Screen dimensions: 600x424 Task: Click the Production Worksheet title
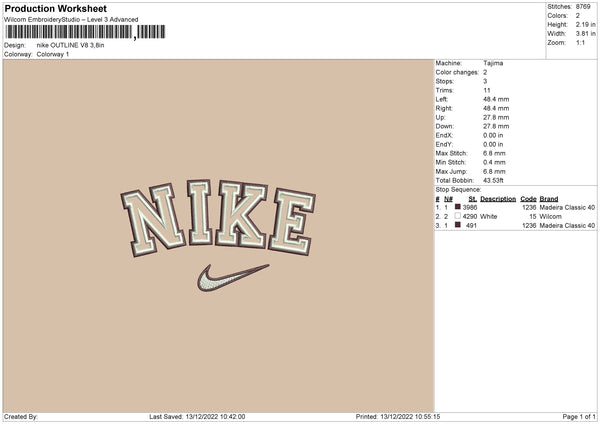55,8
